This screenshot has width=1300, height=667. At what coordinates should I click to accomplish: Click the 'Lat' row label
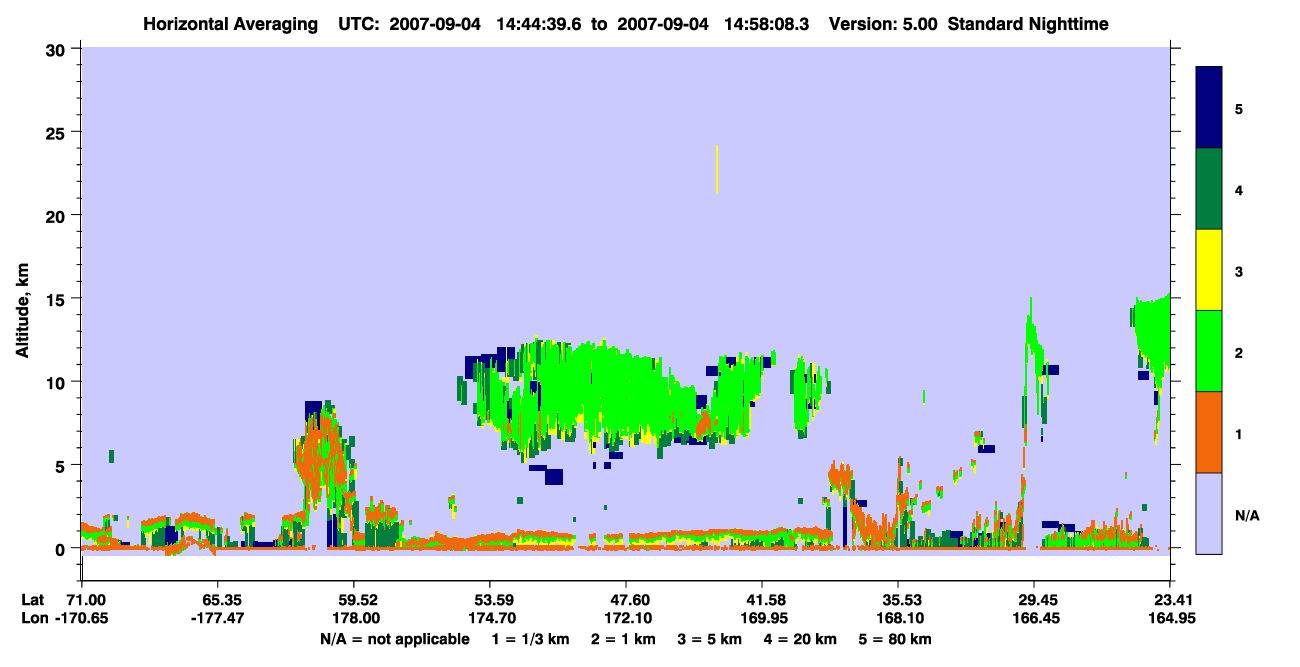33,600
